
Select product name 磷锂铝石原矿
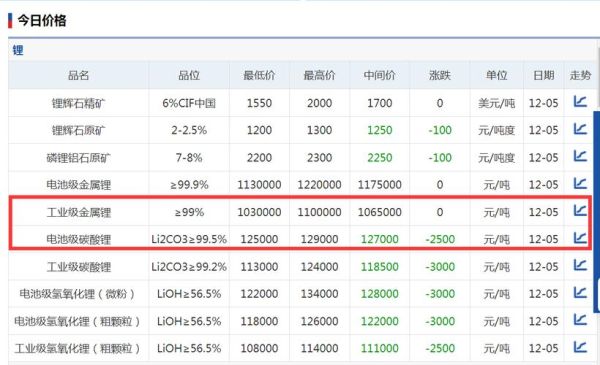coord(78,158)
